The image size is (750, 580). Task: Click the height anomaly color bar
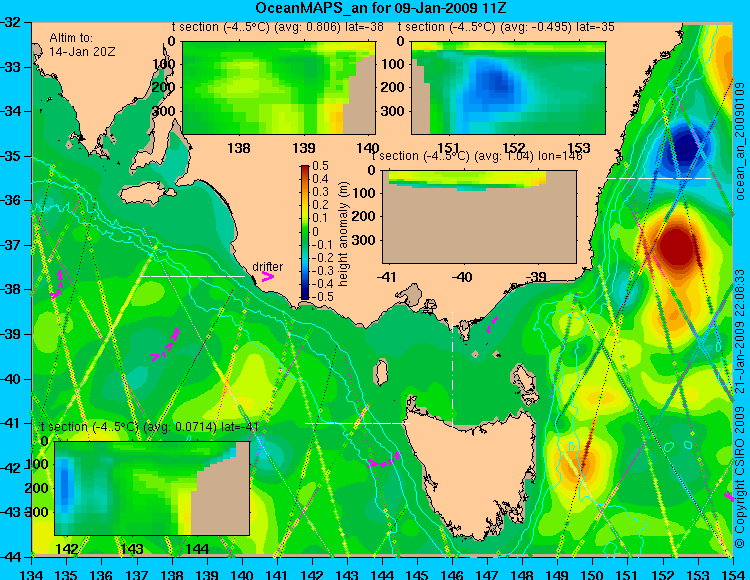305,232
